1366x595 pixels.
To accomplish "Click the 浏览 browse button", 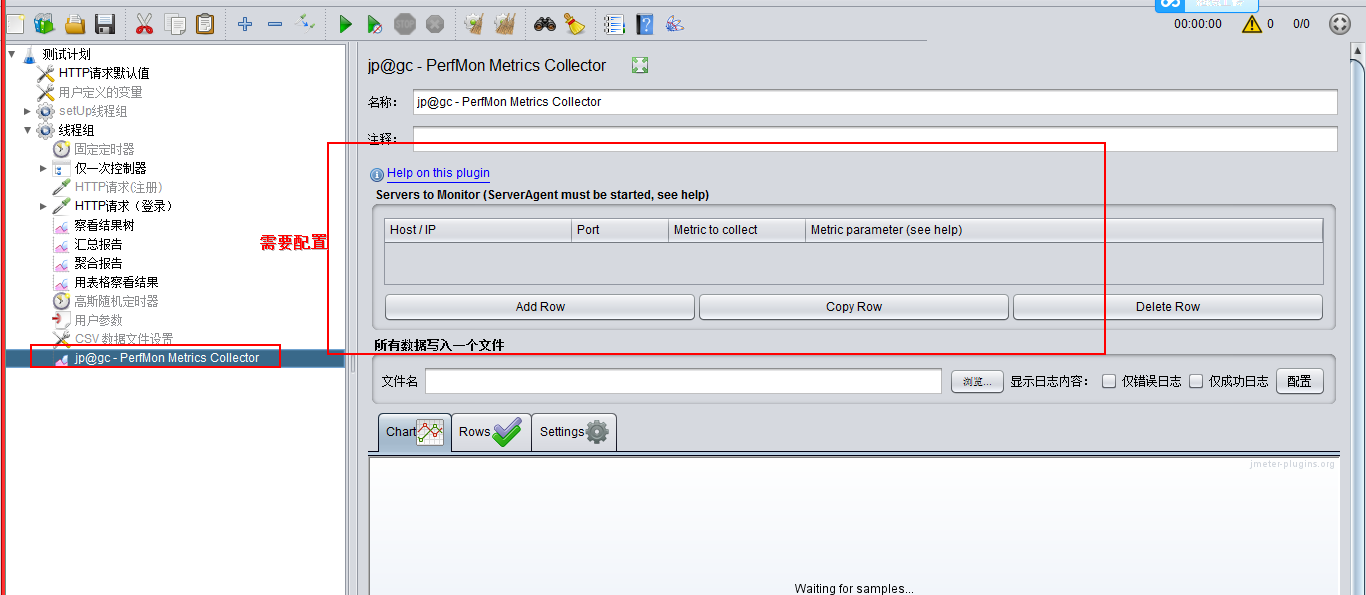I will point(977,381).
